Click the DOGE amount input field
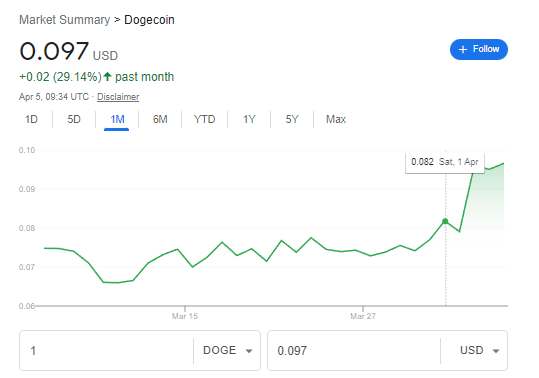The image size is (539, 378). 107,351
